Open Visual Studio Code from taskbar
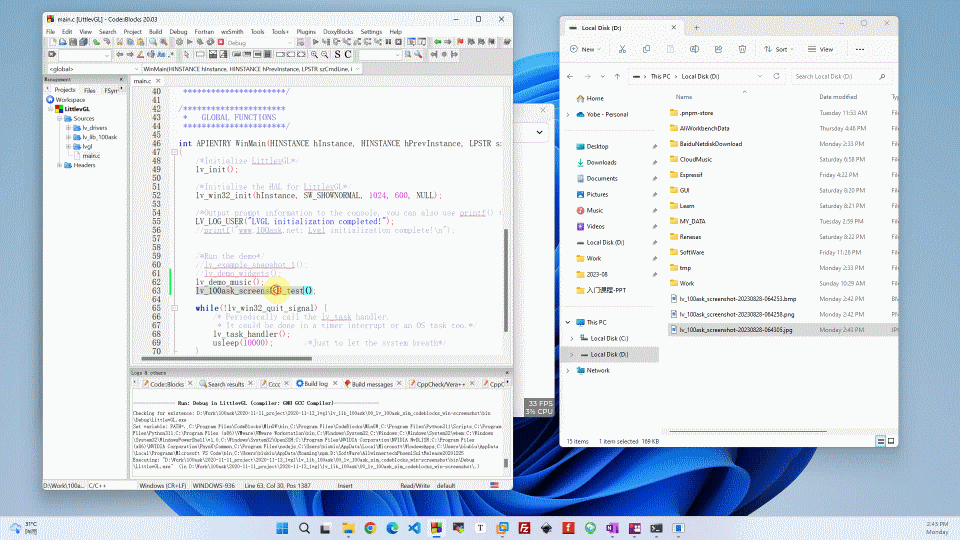Viewport: 960px width, 540px height. 414,528
